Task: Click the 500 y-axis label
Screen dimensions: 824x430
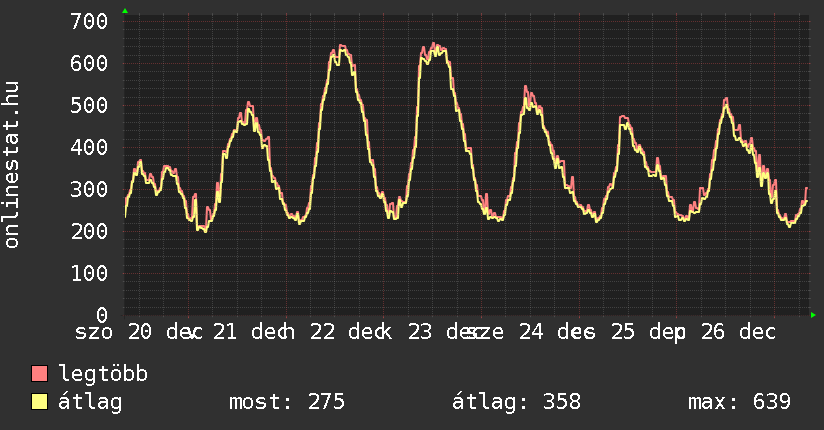Action: pos(90,105)
